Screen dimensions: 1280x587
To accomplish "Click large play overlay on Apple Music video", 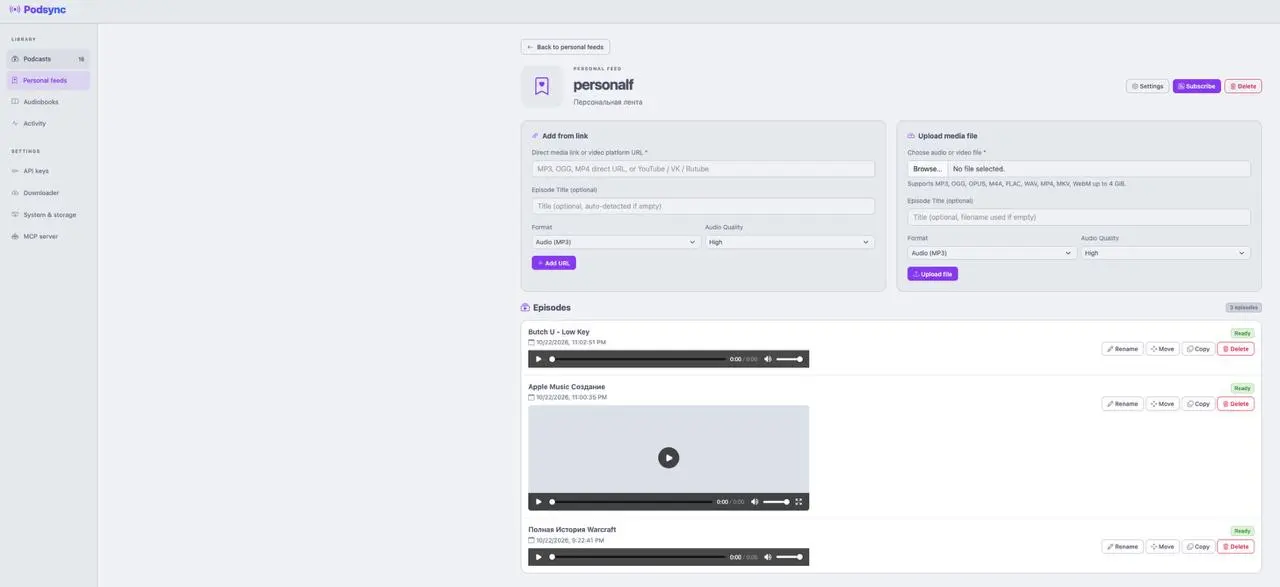I will 668,457.
